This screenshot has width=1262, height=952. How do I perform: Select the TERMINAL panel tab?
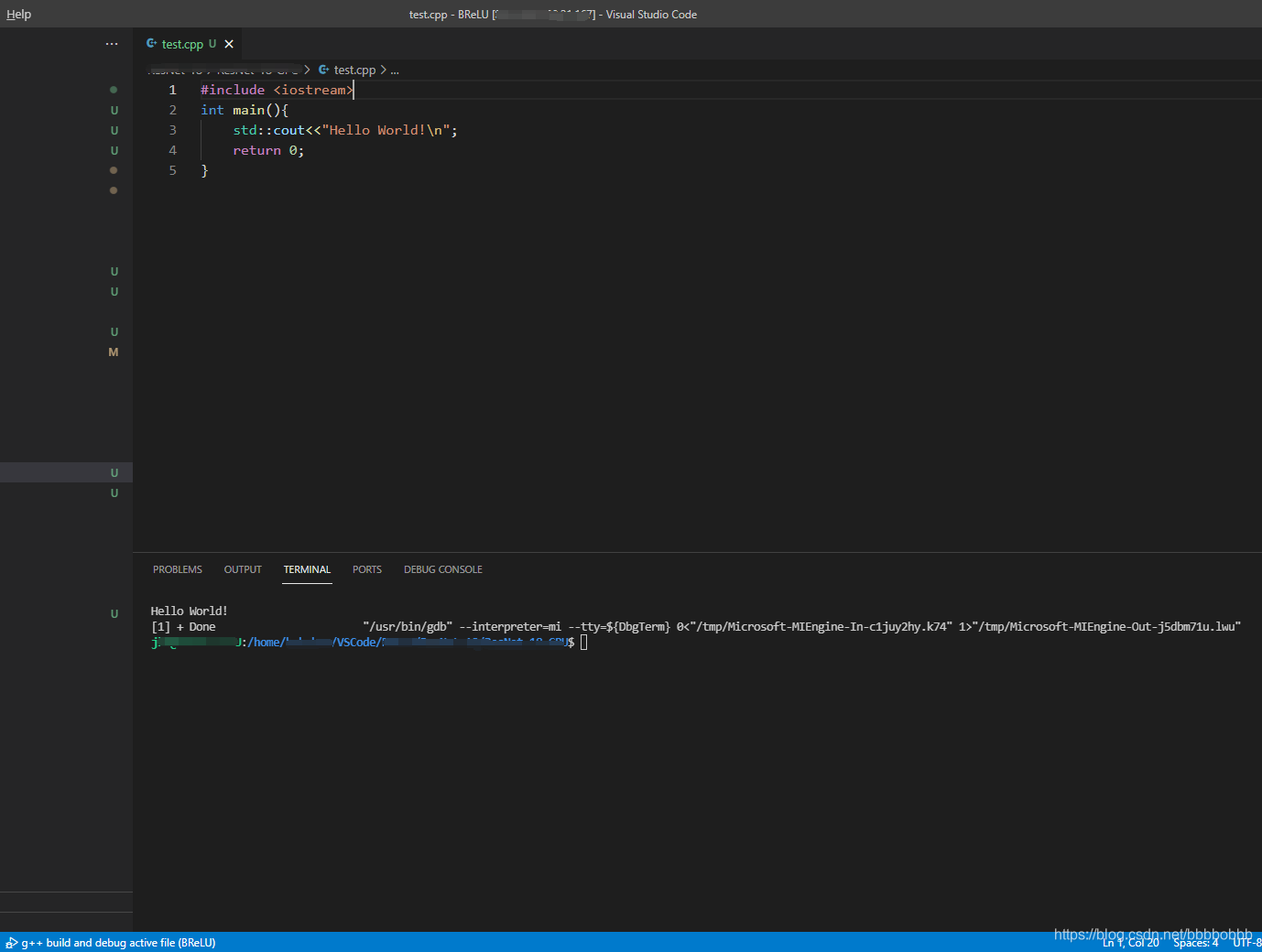coord(307,569)
